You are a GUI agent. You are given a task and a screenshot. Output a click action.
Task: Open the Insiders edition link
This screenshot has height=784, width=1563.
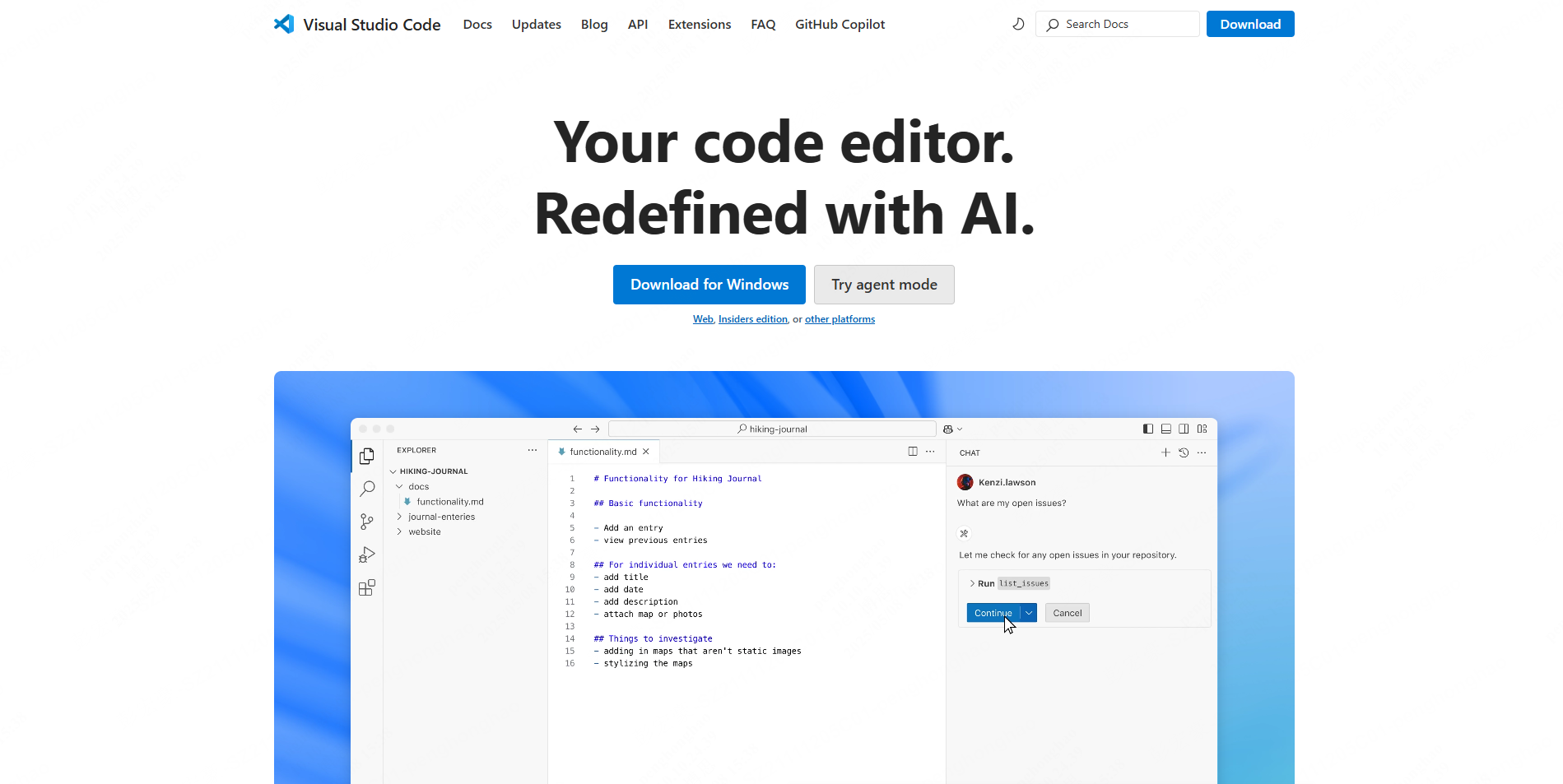752,319
